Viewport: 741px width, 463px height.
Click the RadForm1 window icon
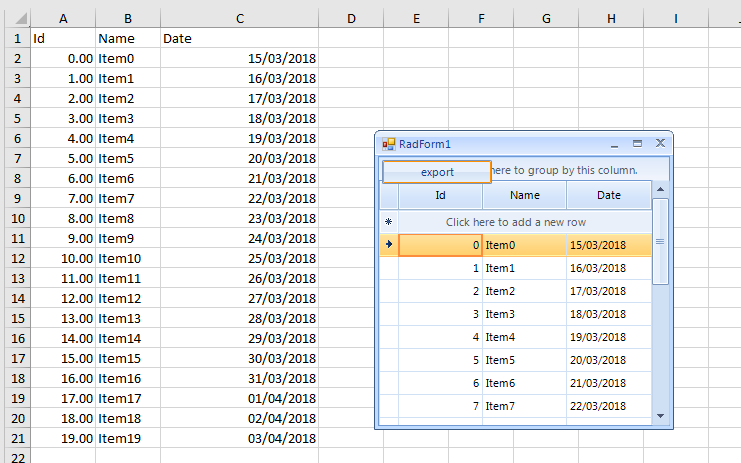(x=388, y=144)
